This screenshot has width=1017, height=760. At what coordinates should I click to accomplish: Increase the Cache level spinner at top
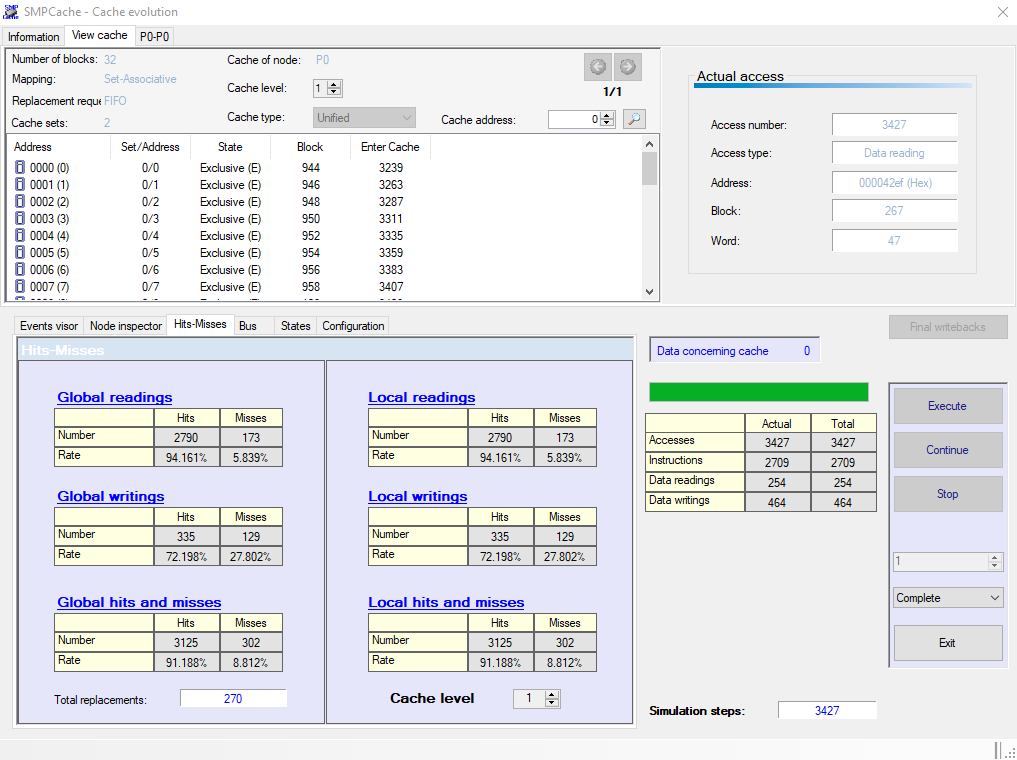coord(335,84)
